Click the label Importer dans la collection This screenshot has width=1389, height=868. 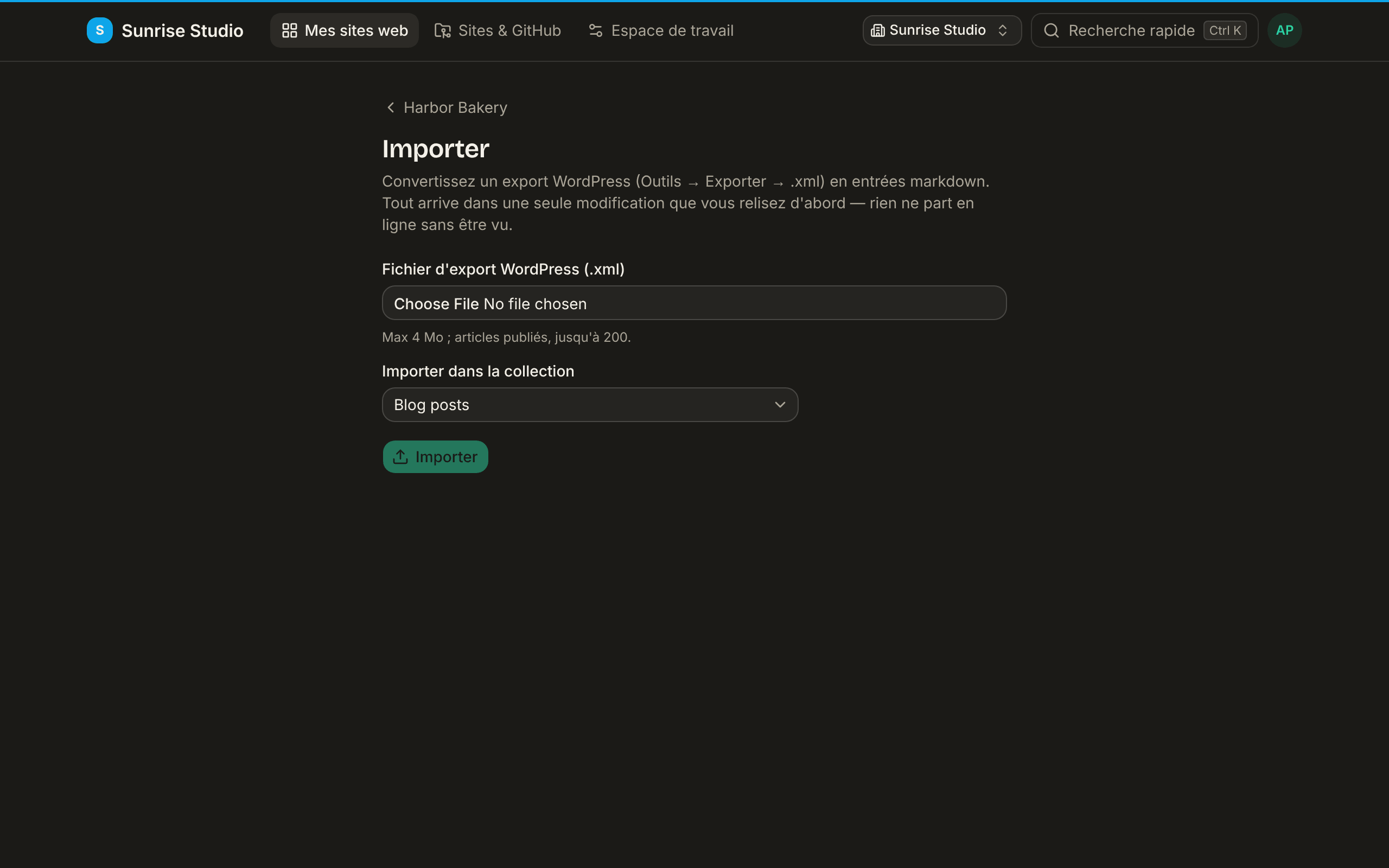(x=478, y=372)
